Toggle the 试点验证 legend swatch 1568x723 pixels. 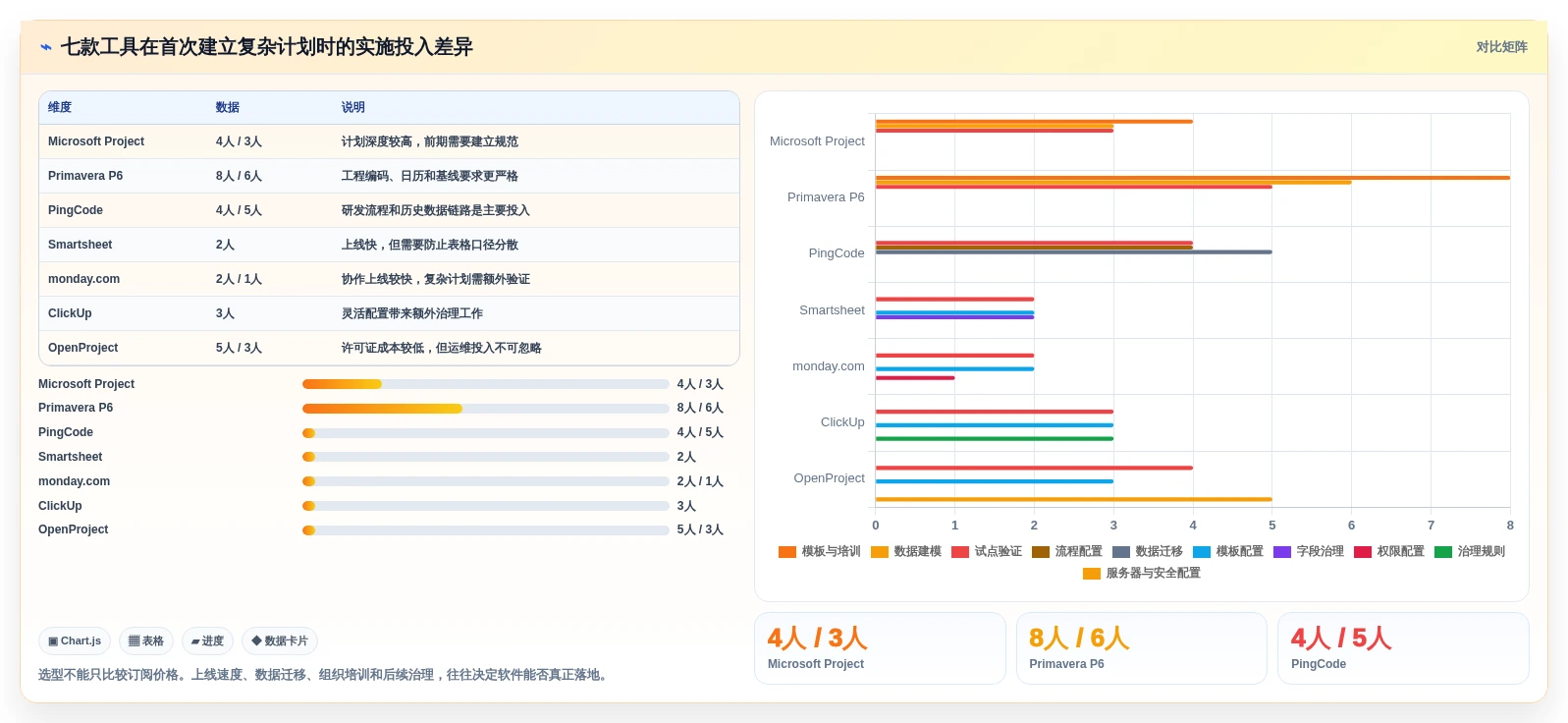960,552
